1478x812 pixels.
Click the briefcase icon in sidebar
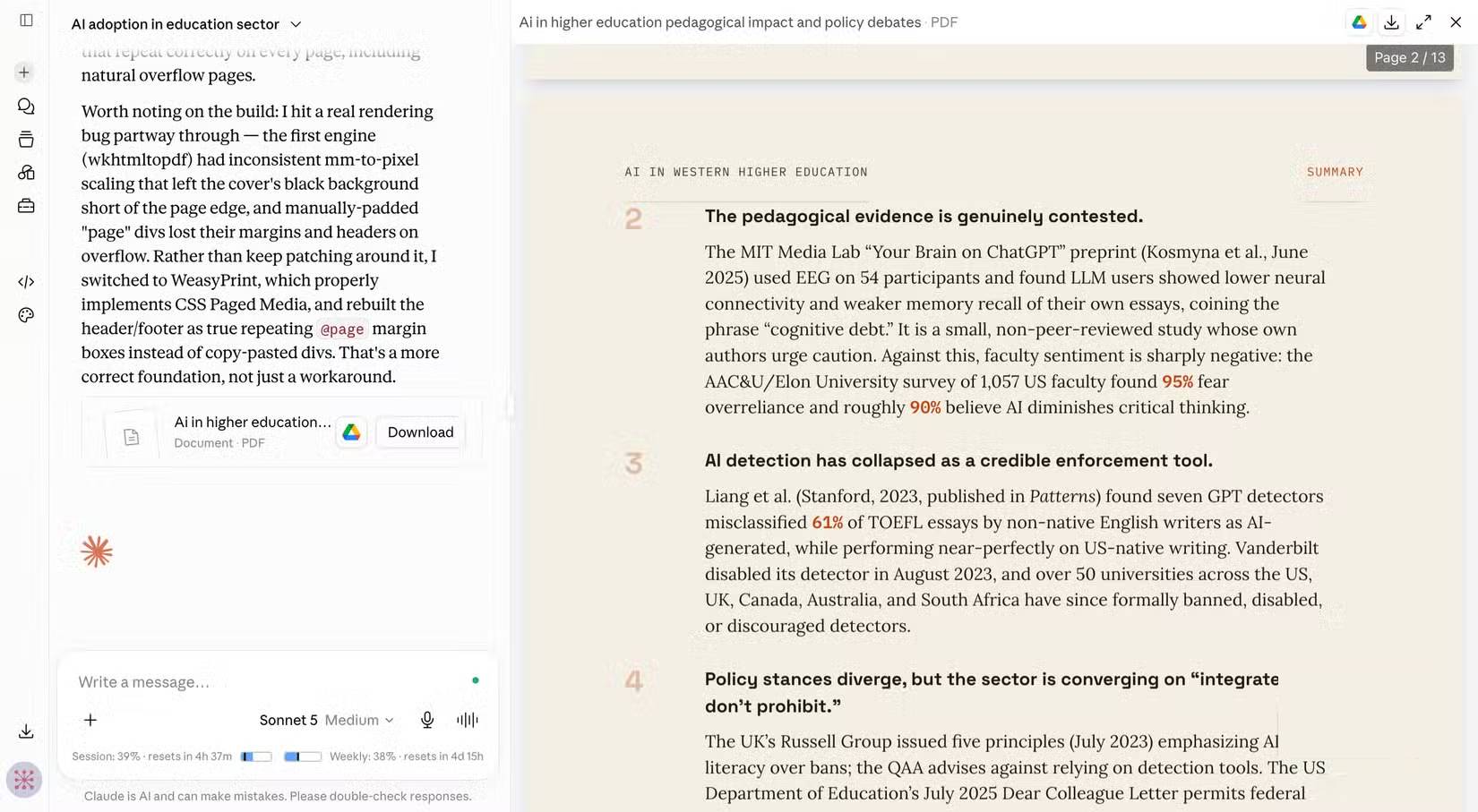tap(26, 206)
